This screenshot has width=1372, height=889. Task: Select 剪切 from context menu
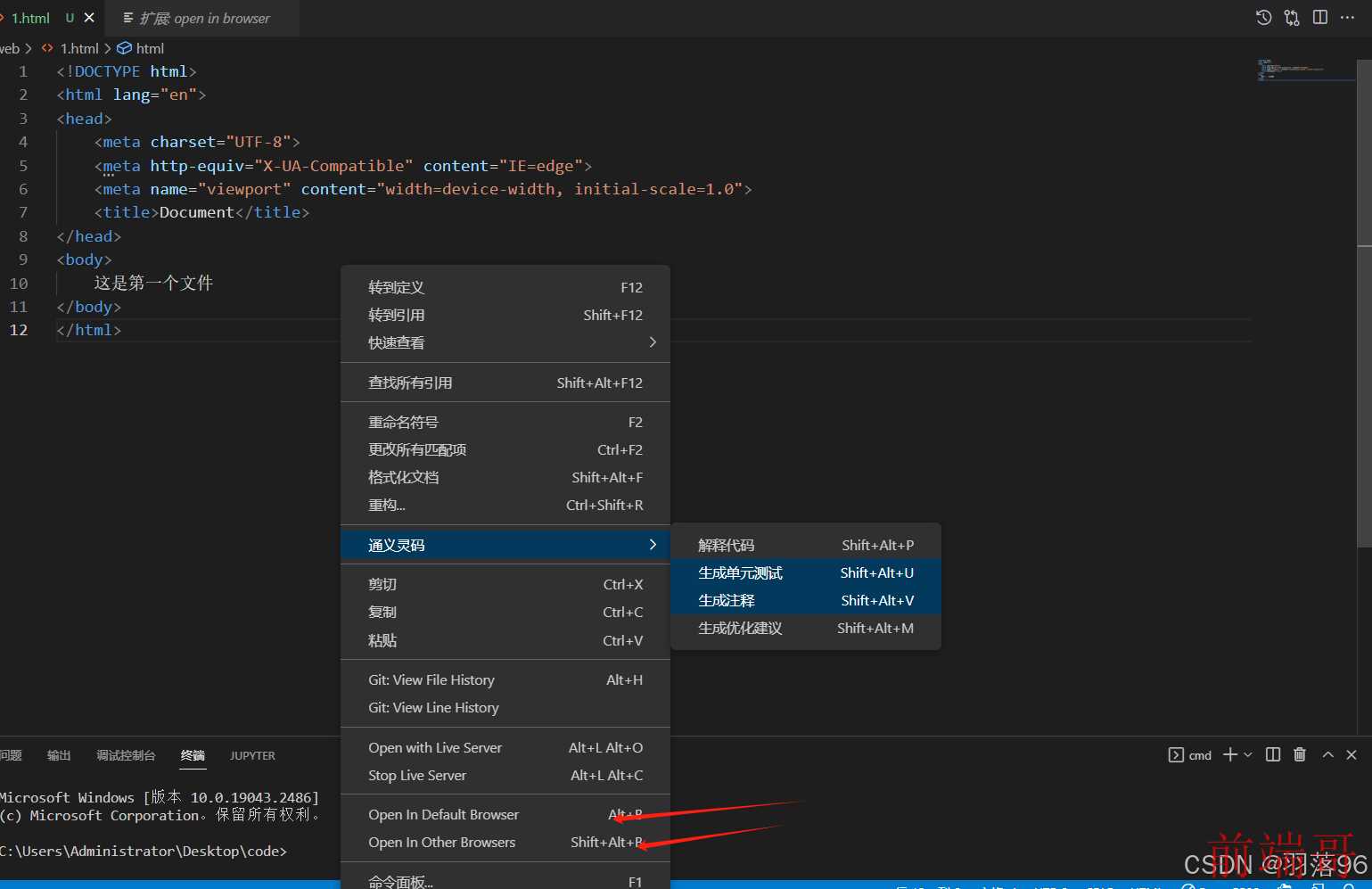[505, 584]
